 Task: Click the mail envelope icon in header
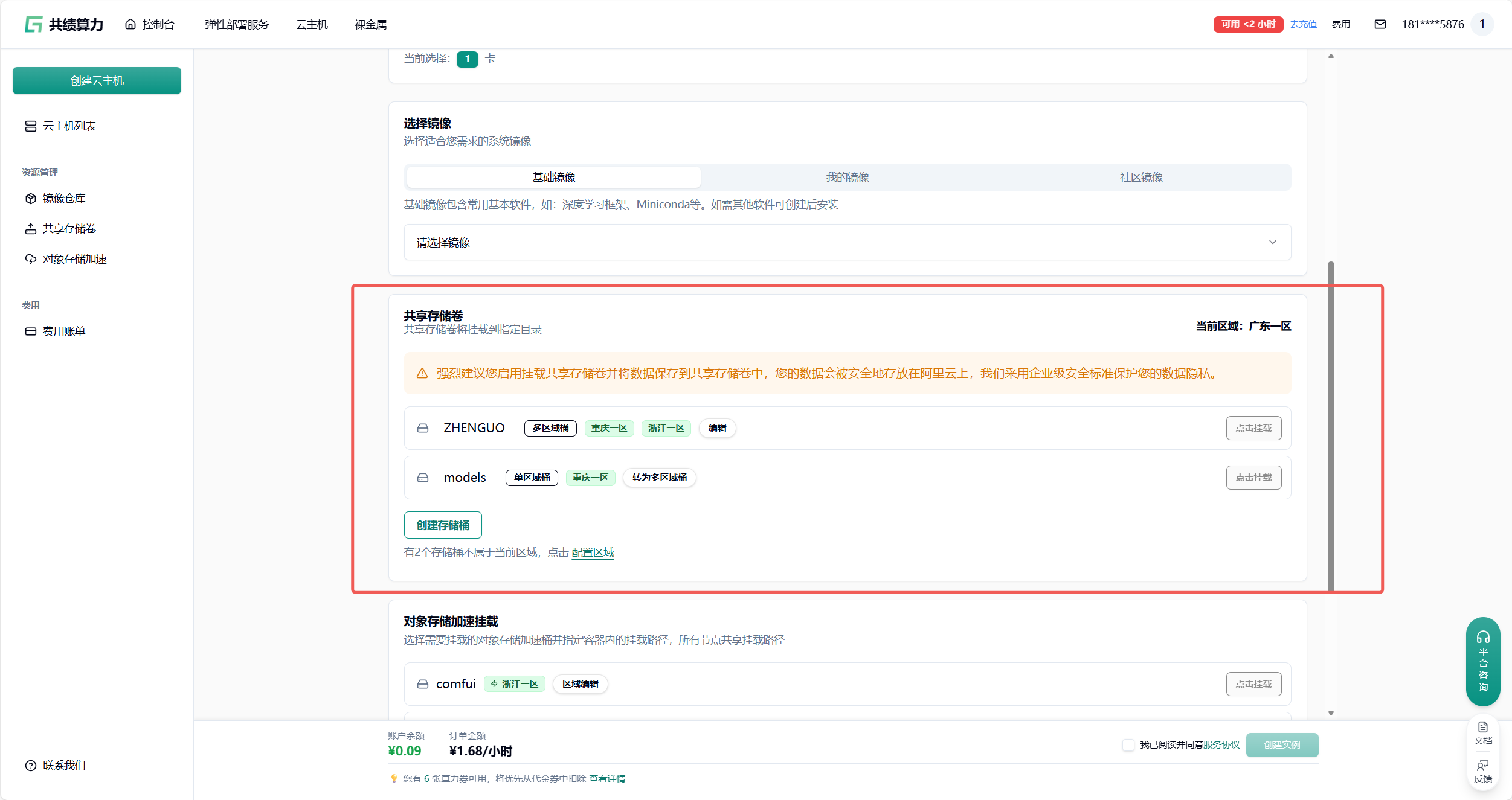[x=1380, y=24]
